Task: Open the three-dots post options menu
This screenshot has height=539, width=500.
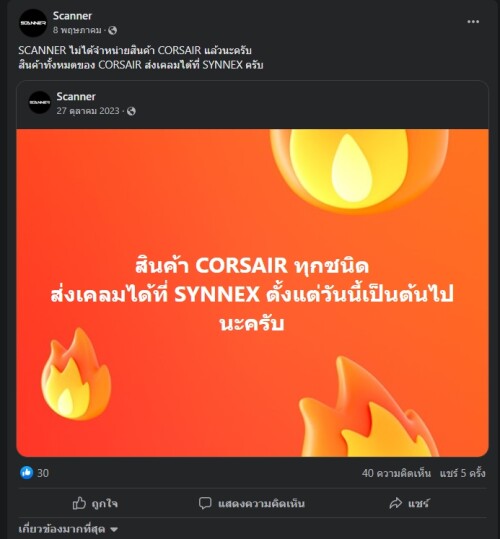Action: (x=473, y=22)
